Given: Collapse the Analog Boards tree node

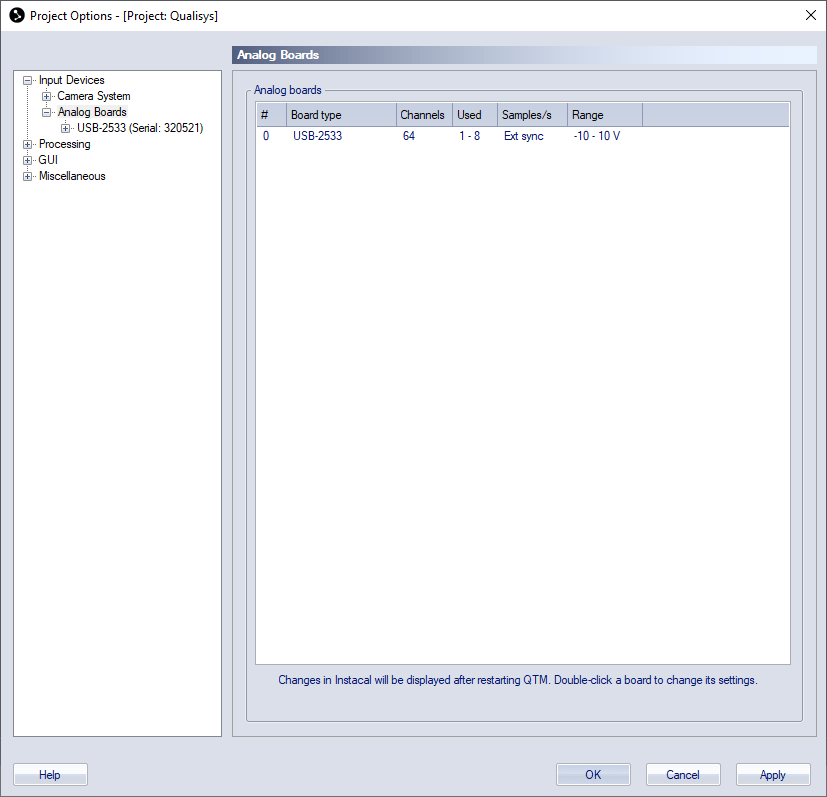Looking at the screenshot, I should pyautogui.click(x=47, y=113).
